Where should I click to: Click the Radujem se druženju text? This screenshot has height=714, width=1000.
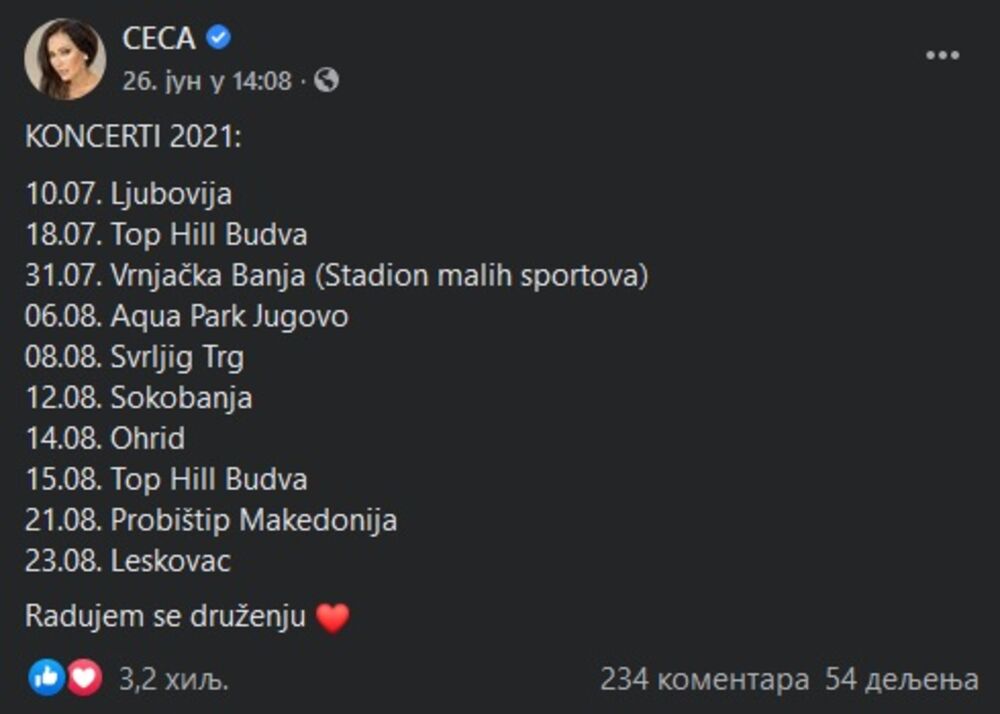[165, 617]
